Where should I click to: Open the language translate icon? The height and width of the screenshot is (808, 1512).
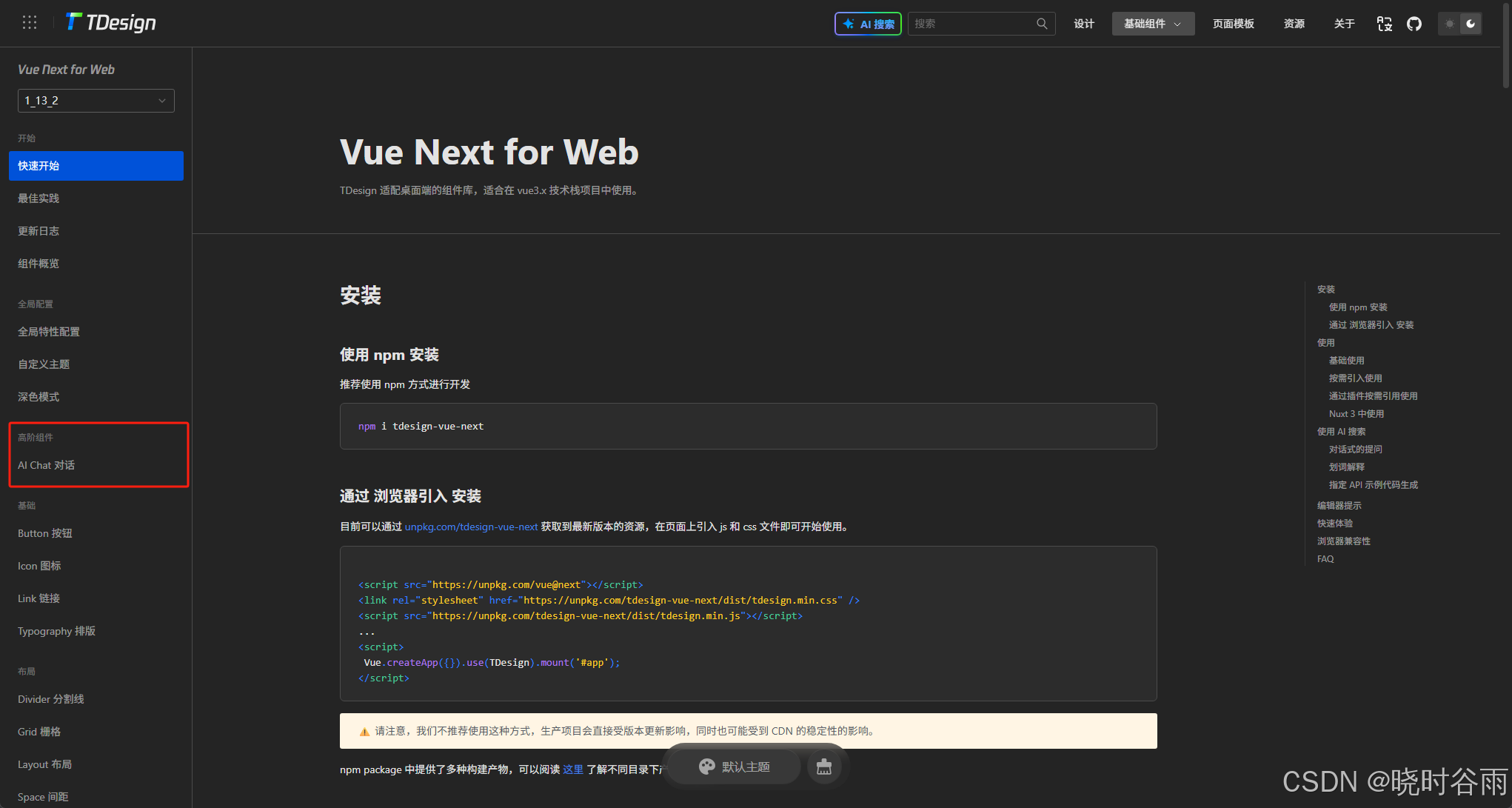pos(1384,24)
